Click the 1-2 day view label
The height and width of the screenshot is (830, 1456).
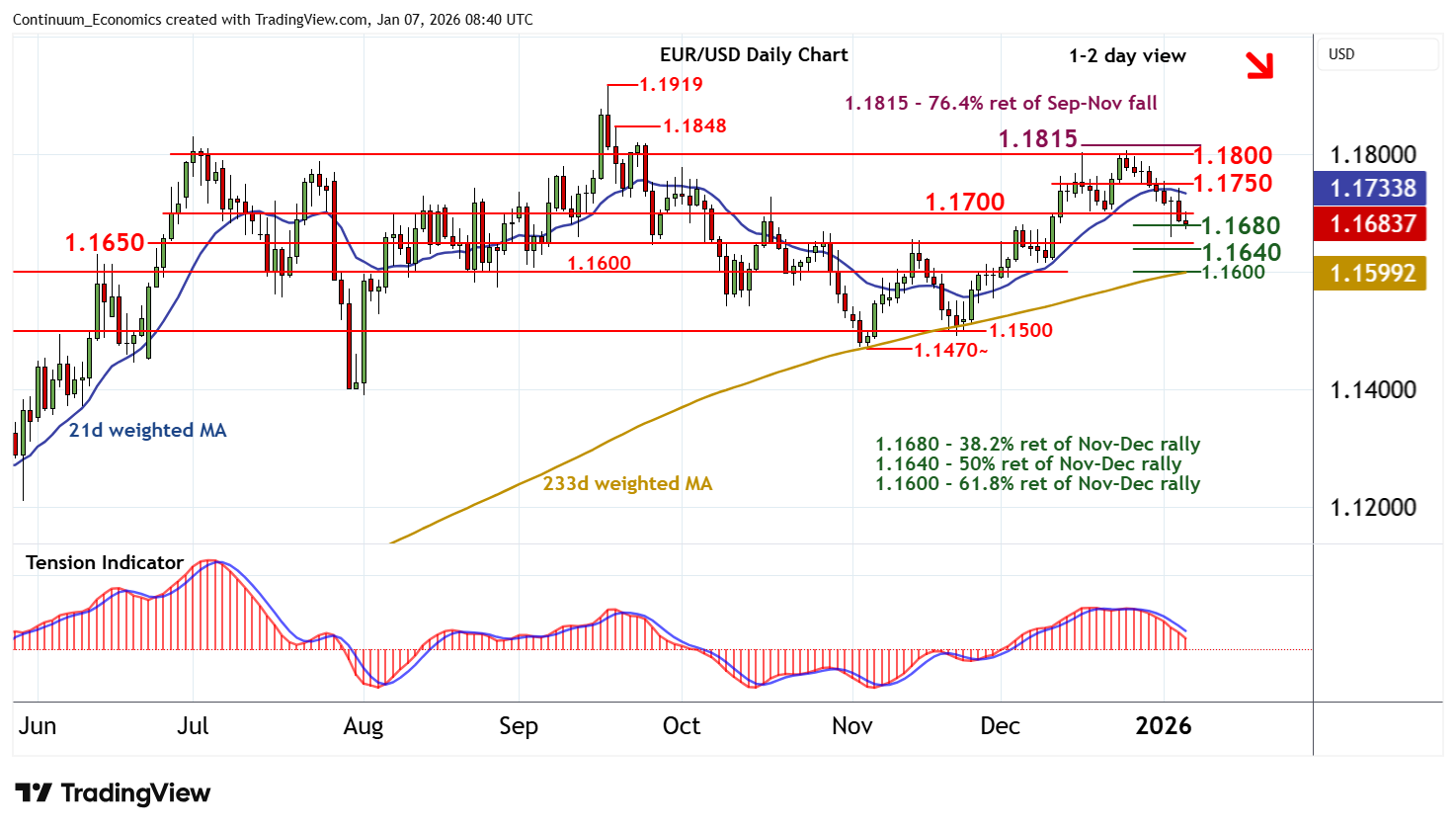point(1127,56)
